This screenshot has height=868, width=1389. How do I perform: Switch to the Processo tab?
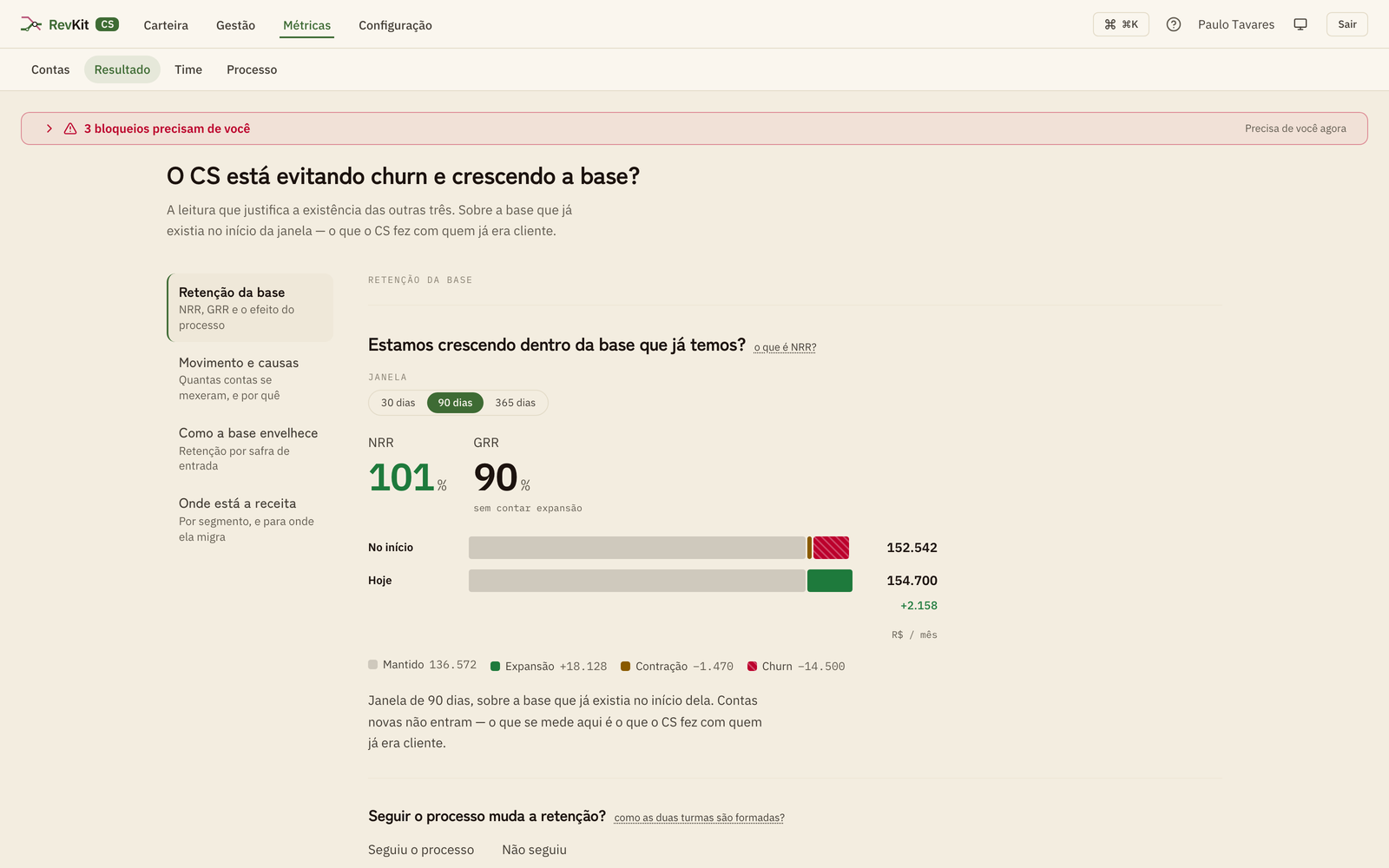pyautogui.click(x=252, y=69)
